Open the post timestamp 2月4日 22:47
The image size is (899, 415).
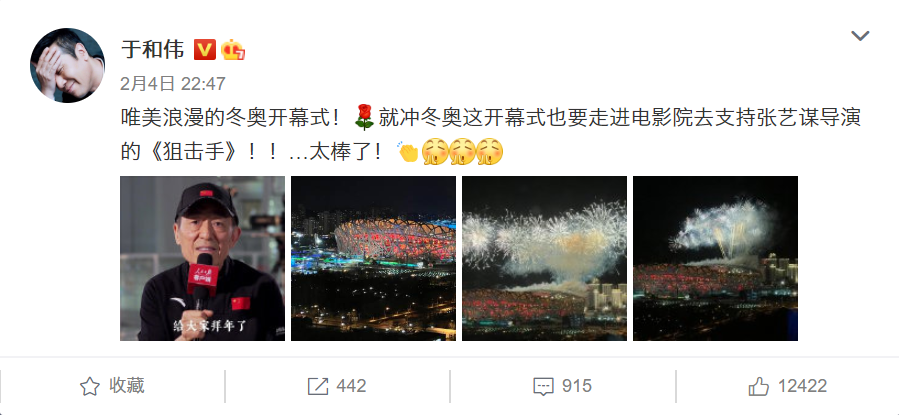[x=173, y=84]
